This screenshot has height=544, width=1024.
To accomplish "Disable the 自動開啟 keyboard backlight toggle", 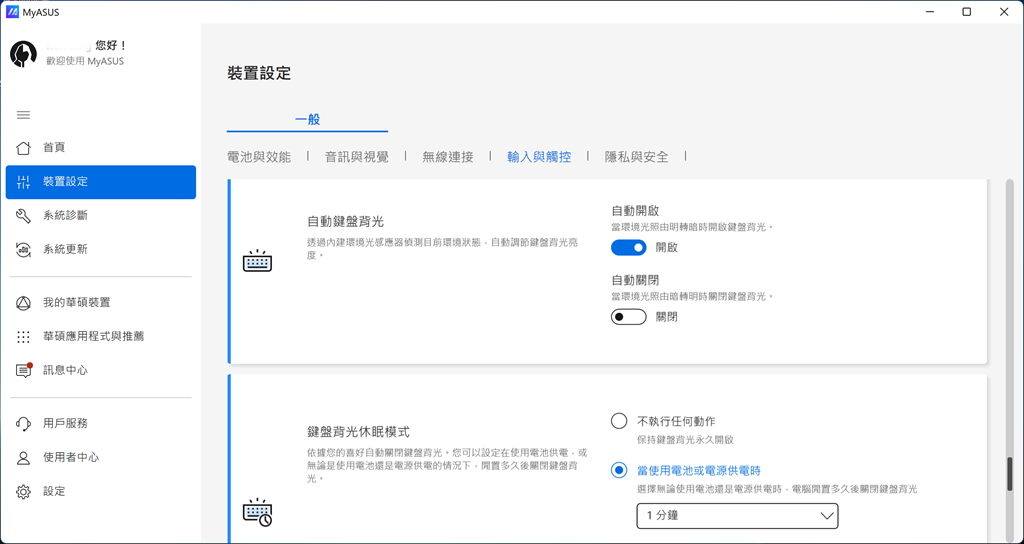I will 629,247.
